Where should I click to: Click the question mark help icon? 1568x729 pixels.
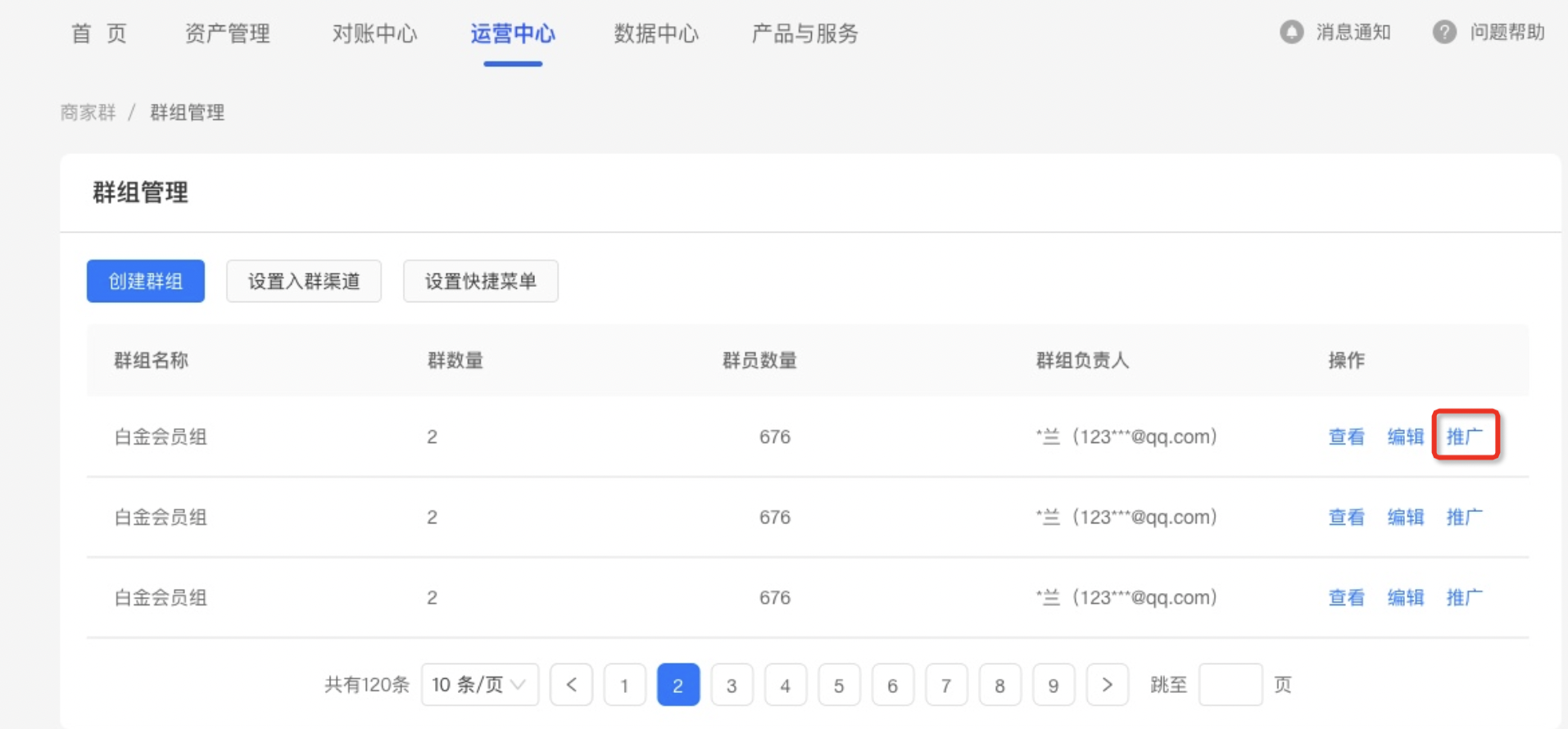(1444, 32)
